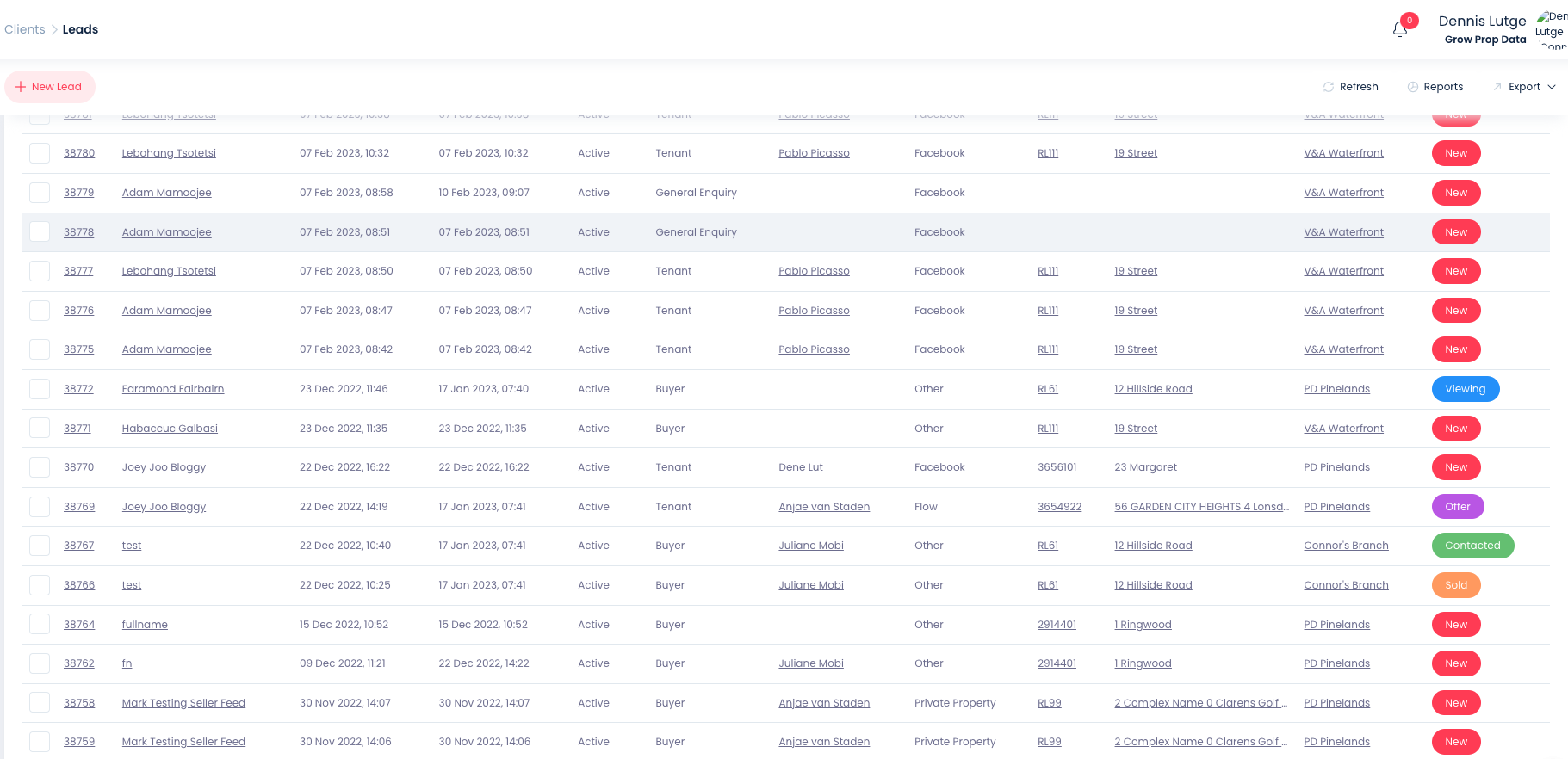
Task: Open lead Faramond Fairbairn
Action: coord(173,389)
